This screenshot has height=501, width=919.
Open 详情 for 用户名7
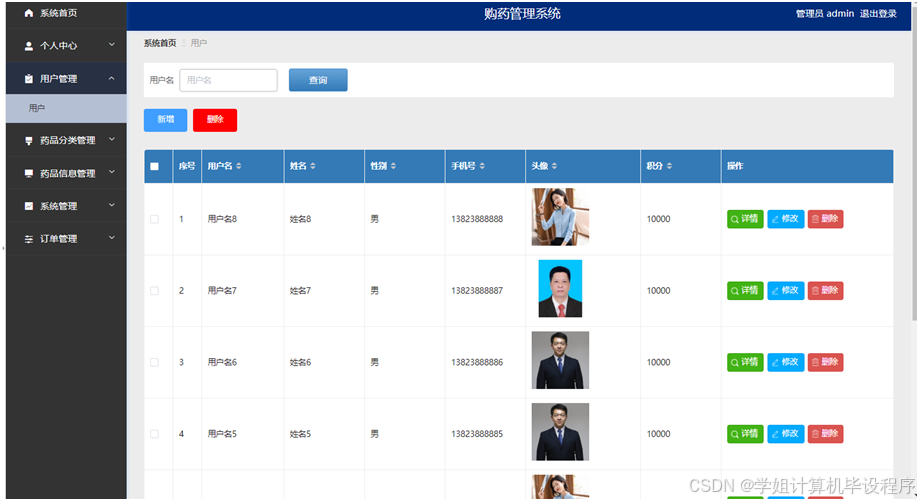745,291
